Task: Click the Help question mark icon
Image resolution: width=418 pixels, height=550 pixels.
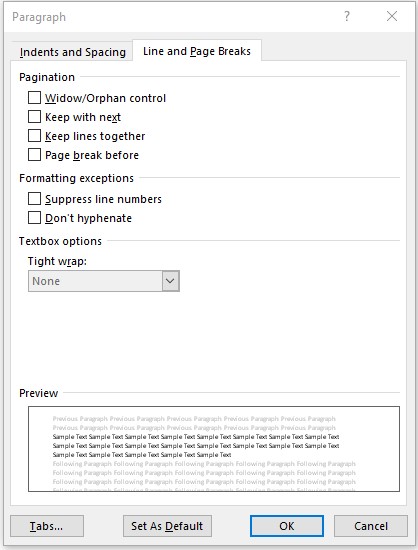Action: click(x=346, y=16)
